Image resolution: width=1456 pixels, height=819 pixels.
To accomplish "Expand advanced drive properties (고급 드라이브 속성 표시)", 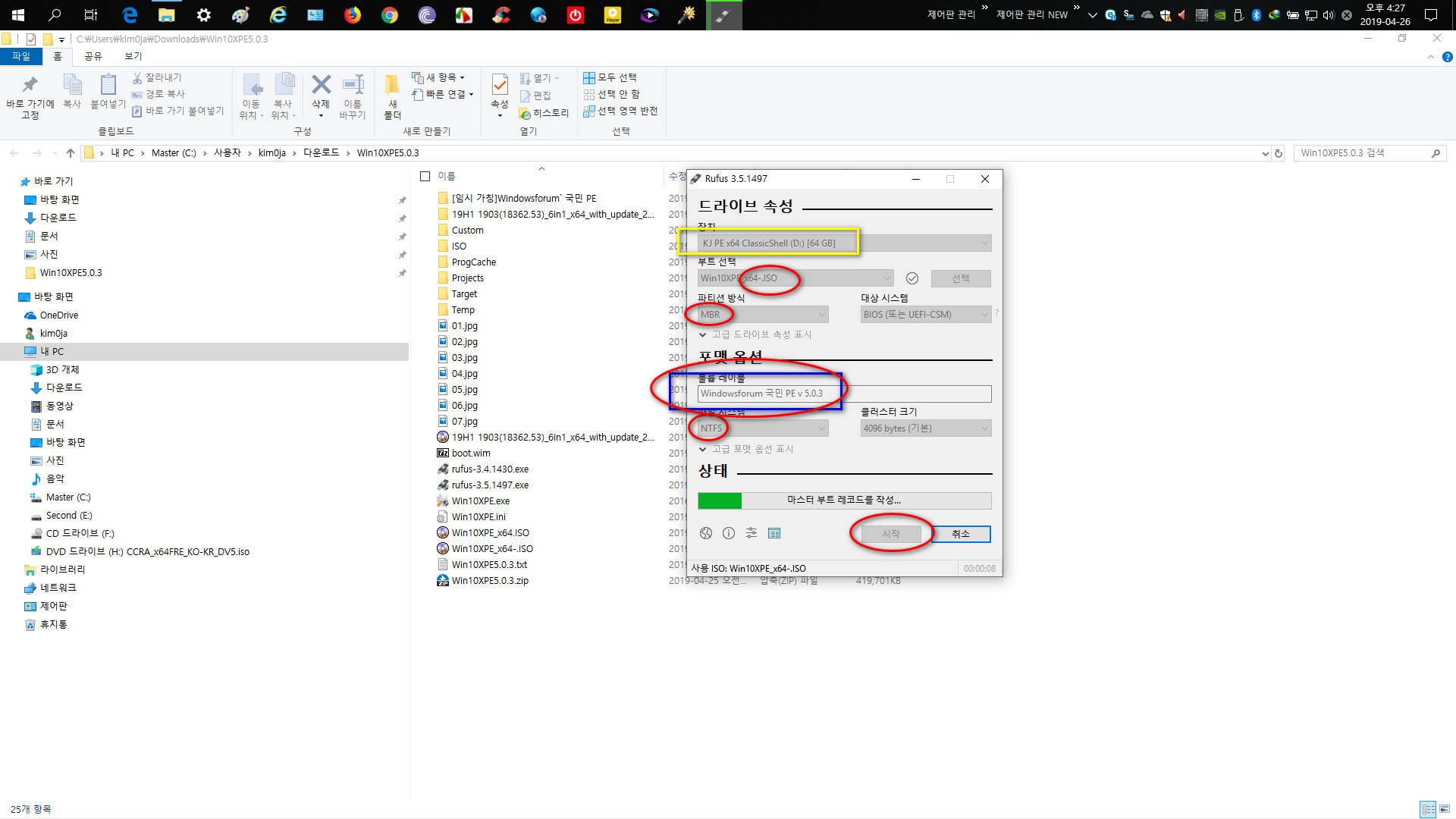I will 755,334.
